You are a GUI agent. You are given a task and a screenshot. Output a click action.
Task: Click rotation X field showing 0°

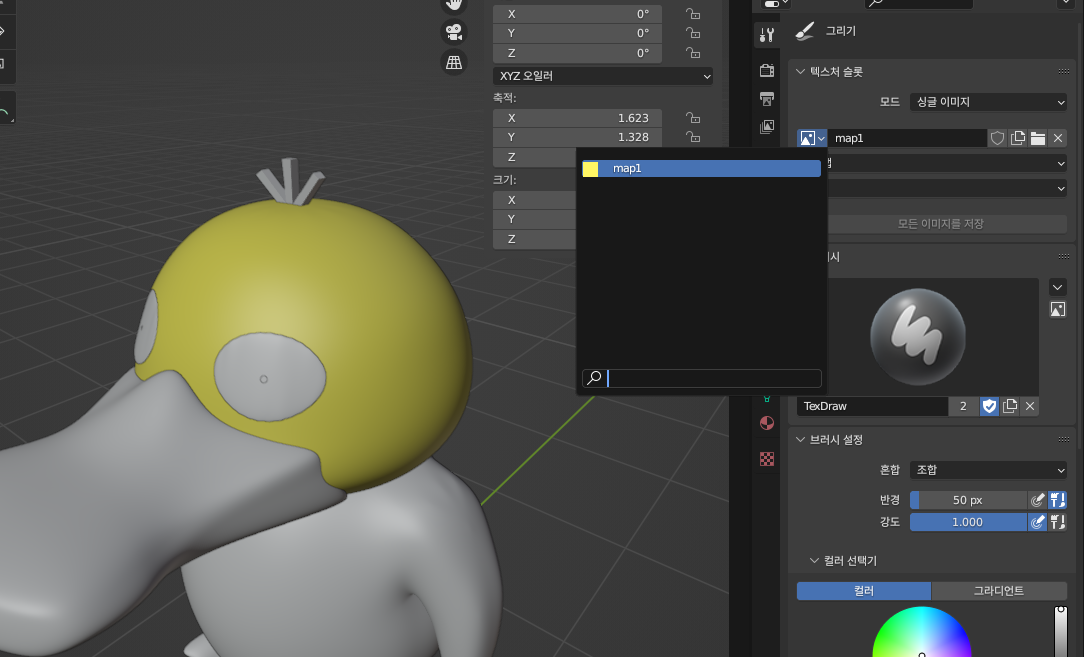tap(577, 14)
